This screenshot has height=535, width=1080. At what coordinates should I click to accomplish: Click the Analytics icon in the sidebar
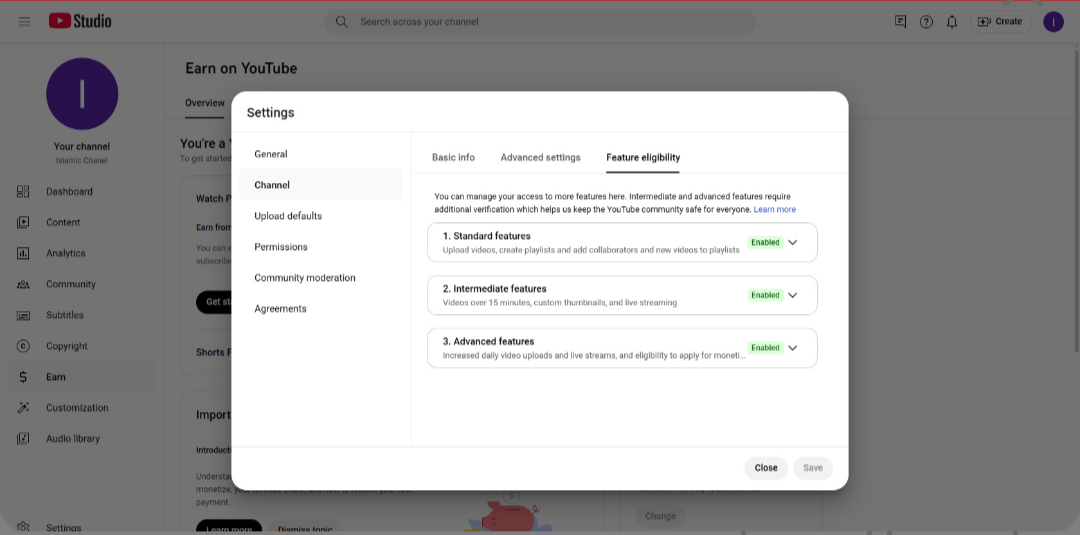23,253
